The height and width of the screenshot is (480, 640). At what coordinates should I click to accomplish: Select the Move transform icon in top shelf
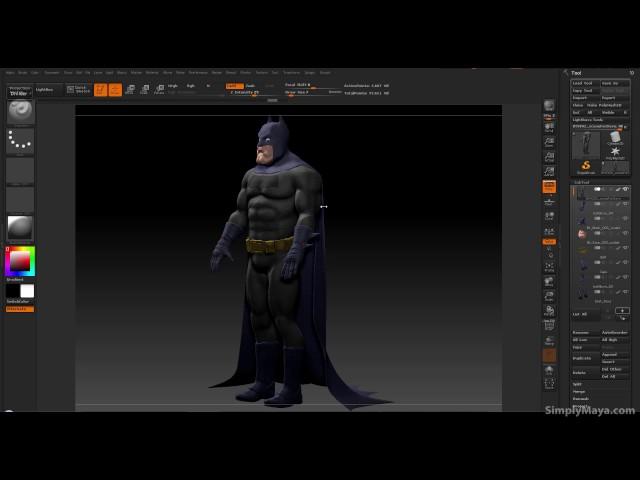pos(130,89)
